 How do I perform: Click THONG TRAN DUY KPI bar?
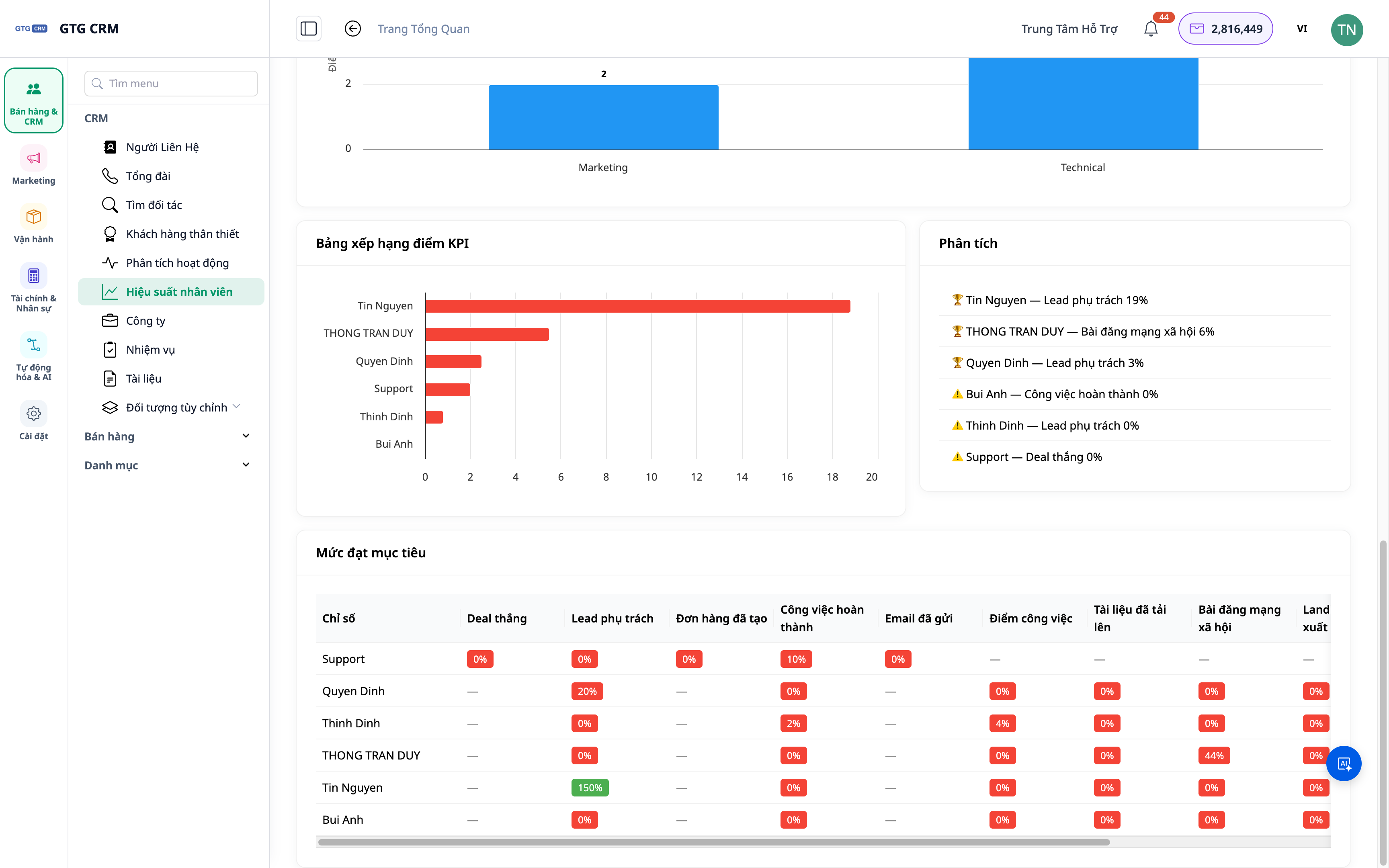coord(487,334)
